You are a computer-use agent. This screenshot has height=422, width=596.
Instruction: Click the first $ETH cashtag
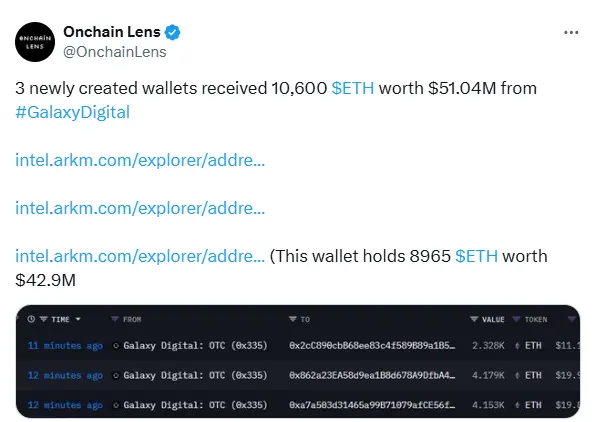(353, 88)
